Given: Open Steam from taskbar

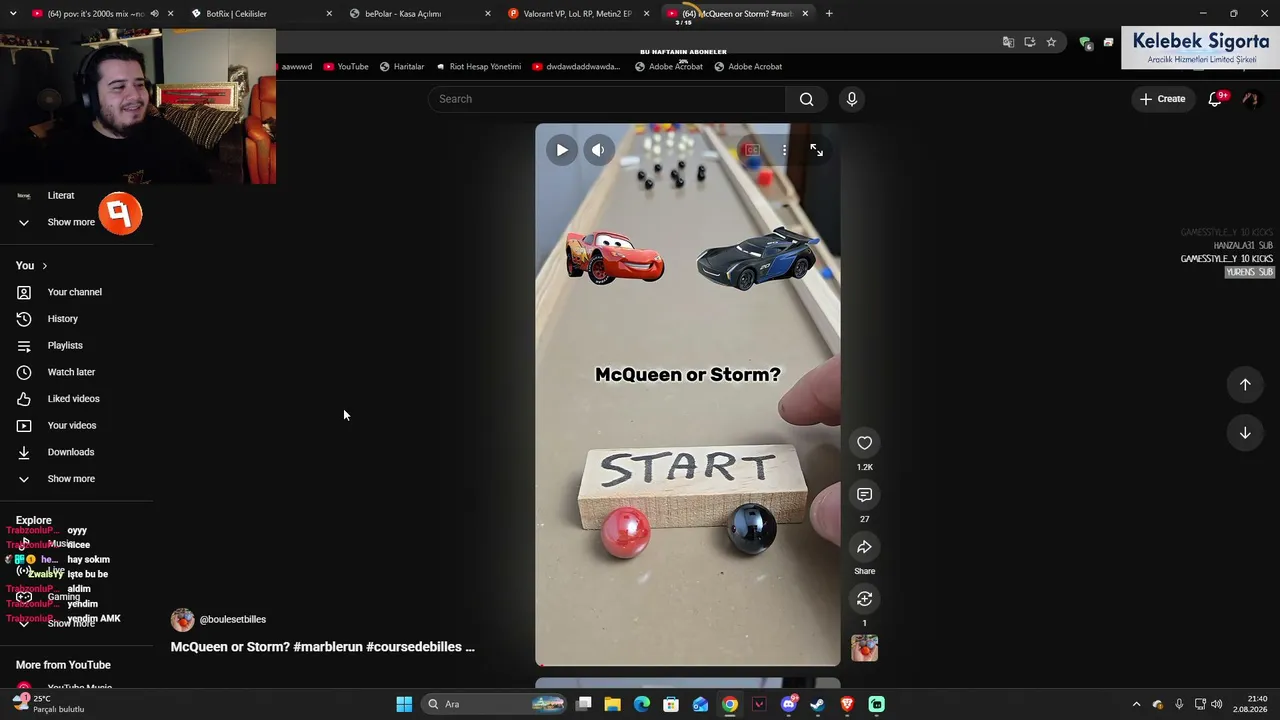Looking at the screenshot, I should click(x=818, y=704).
